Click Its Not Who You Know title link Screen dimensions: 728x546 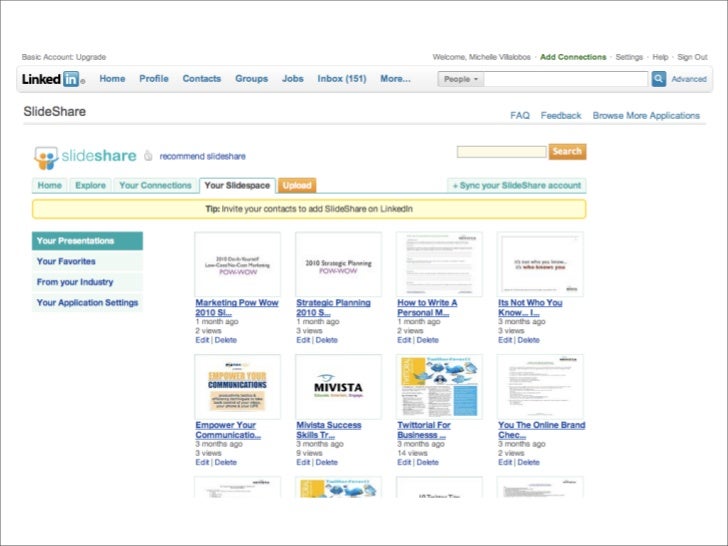(x=530, y=308)
